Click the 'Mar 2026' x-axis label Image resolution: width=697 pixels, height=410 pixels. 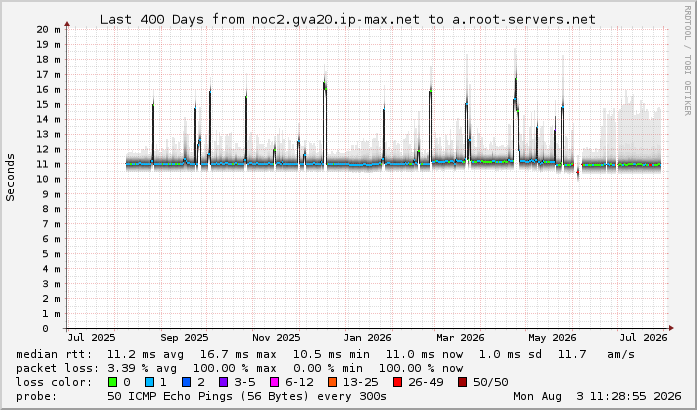(460, 338)
